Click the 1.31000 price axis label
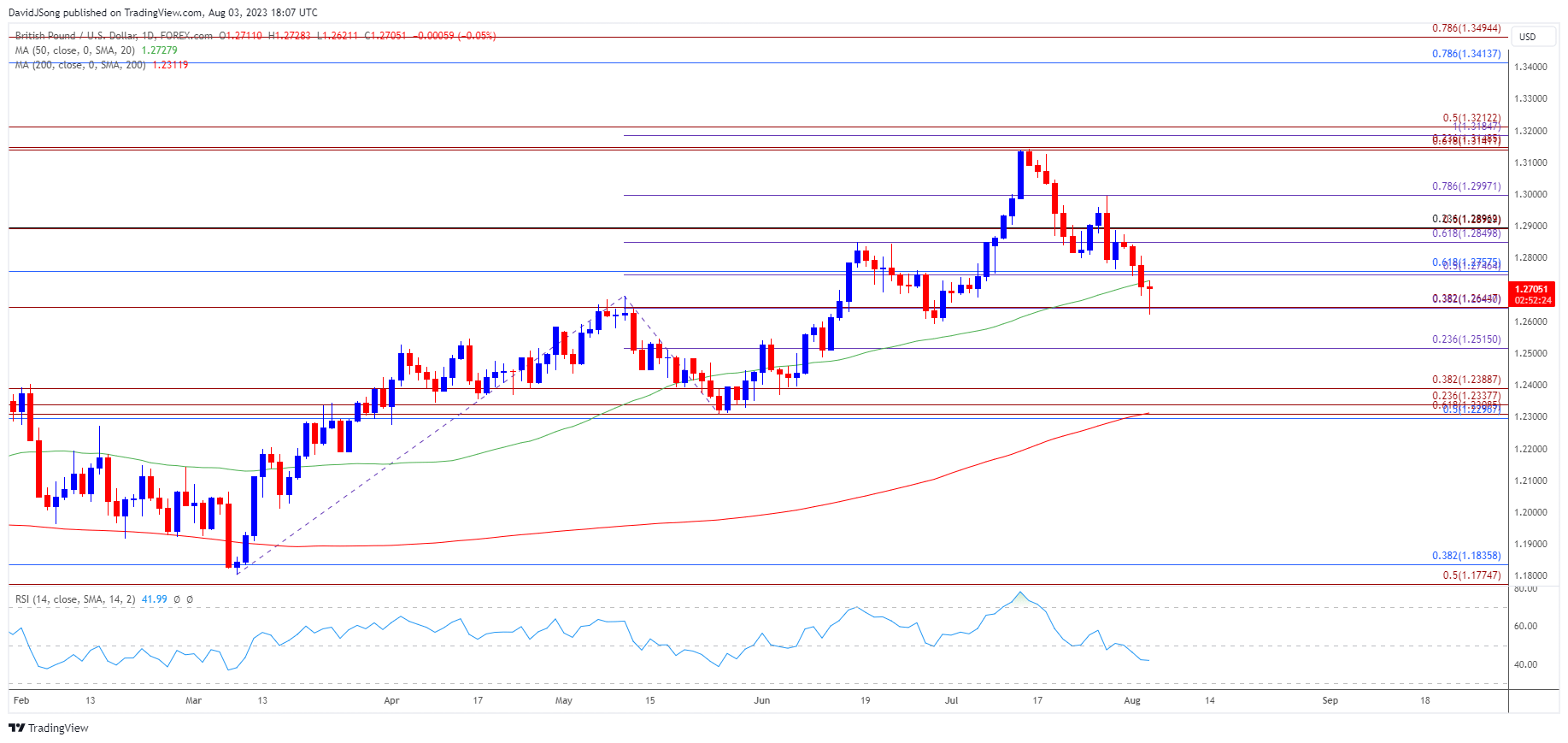Viewport: 1568px width, 743px height. (x=1530, y=162)
